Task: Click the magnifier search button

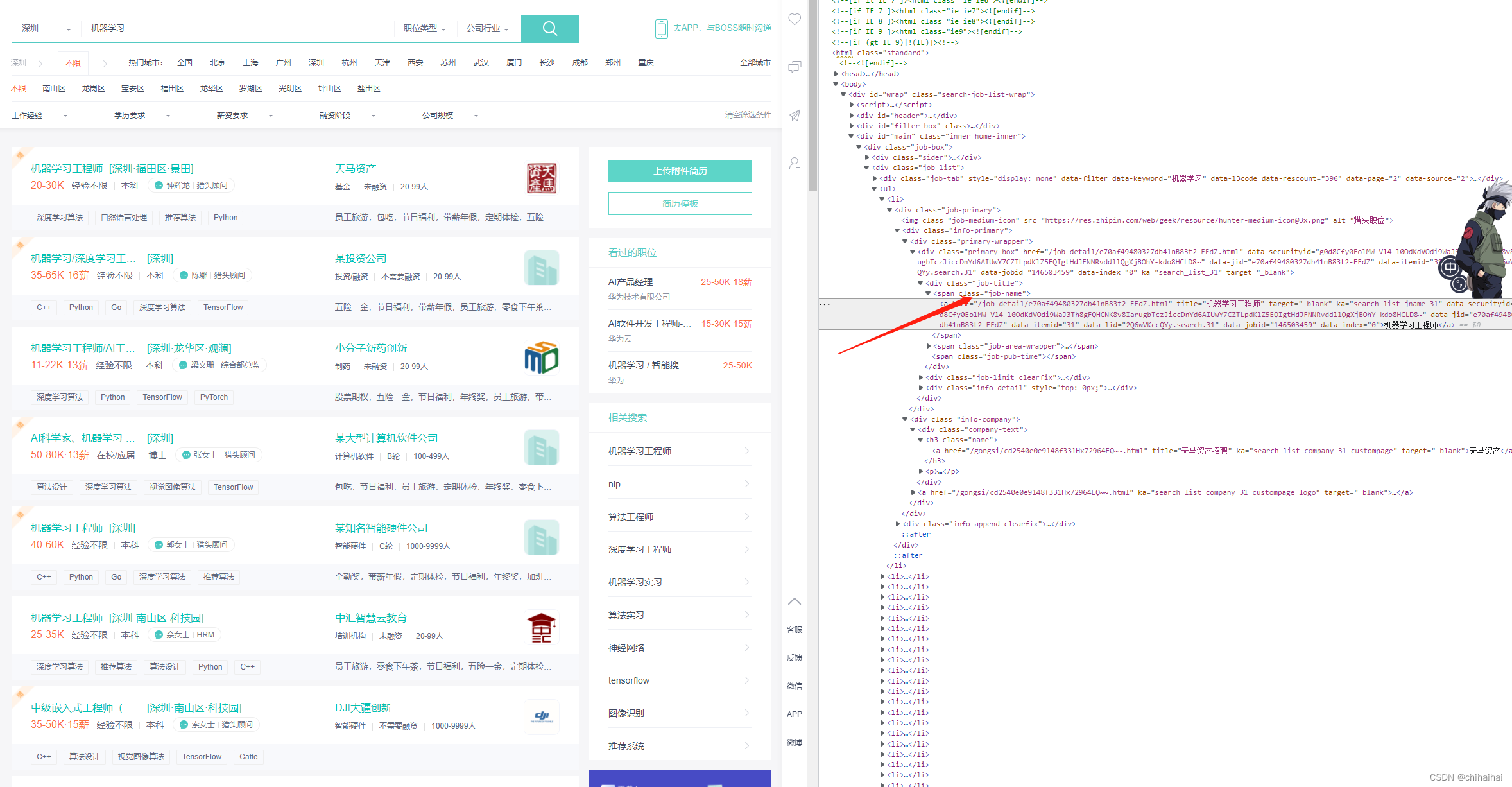Action: [x=549, y=28]
